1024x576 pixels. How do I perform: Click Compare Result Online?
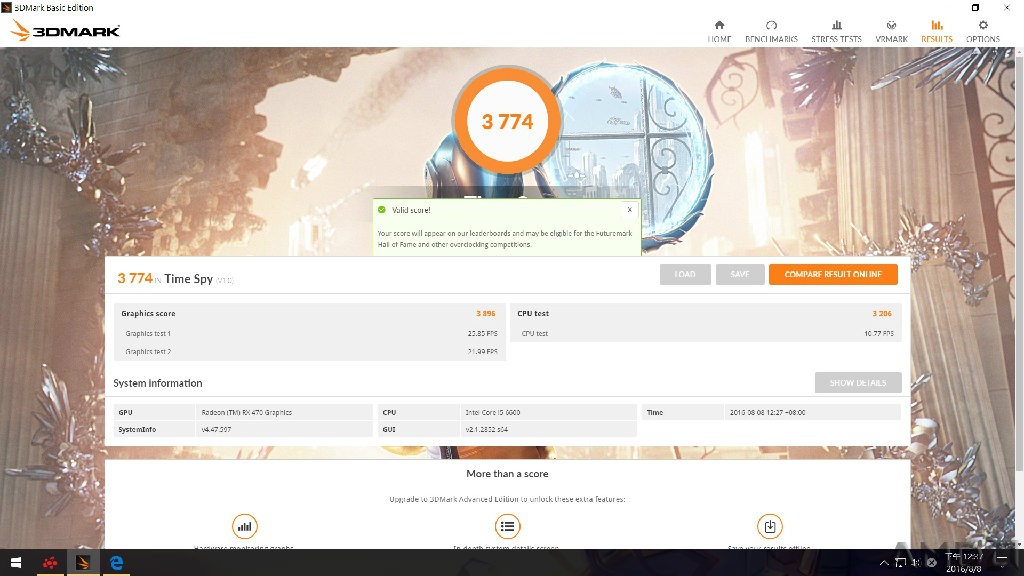[833, 274]
